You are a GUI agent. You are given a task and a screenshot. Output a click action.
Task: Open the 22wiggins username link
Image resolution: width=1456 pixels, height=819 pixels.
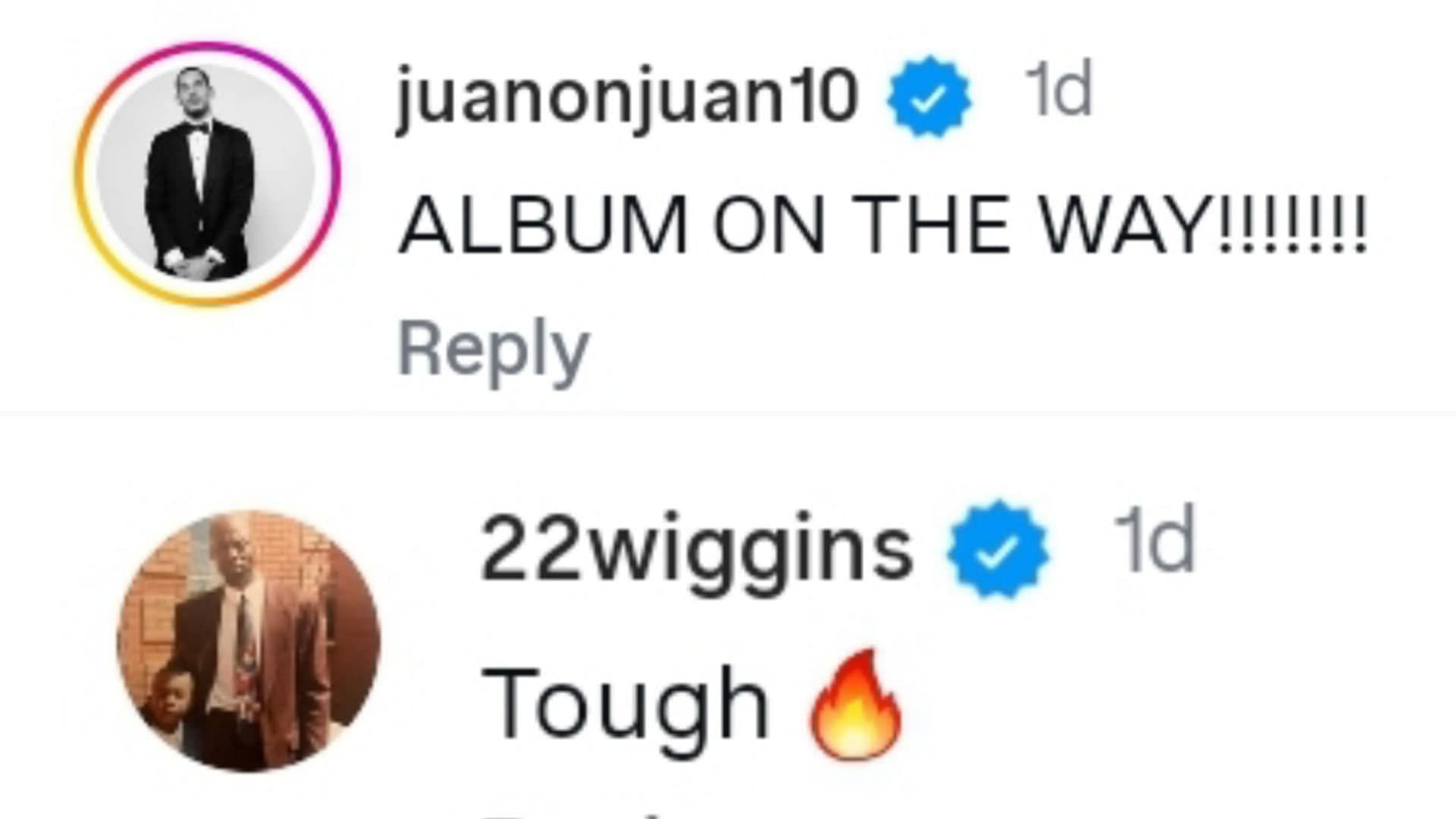(x=696, y=551)
